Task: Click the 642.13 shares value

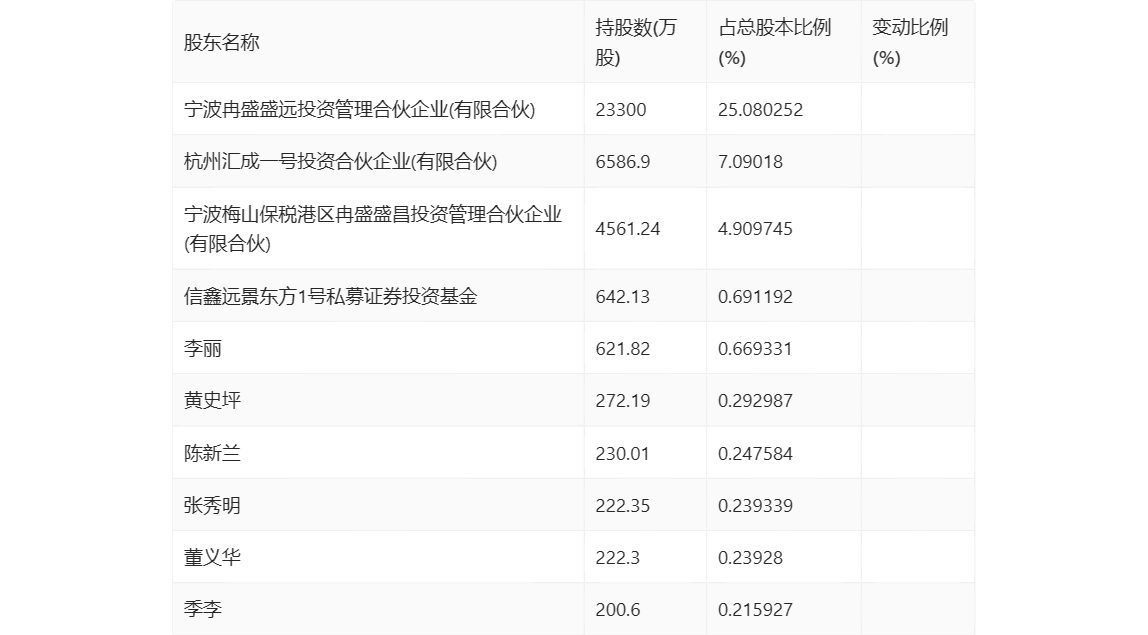Action: [x=622, y=297]
